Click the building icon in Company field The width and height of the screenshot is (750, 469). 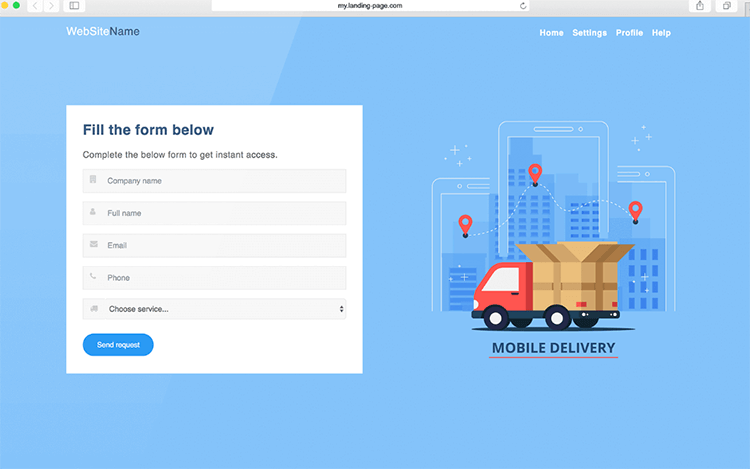(93, 179)
